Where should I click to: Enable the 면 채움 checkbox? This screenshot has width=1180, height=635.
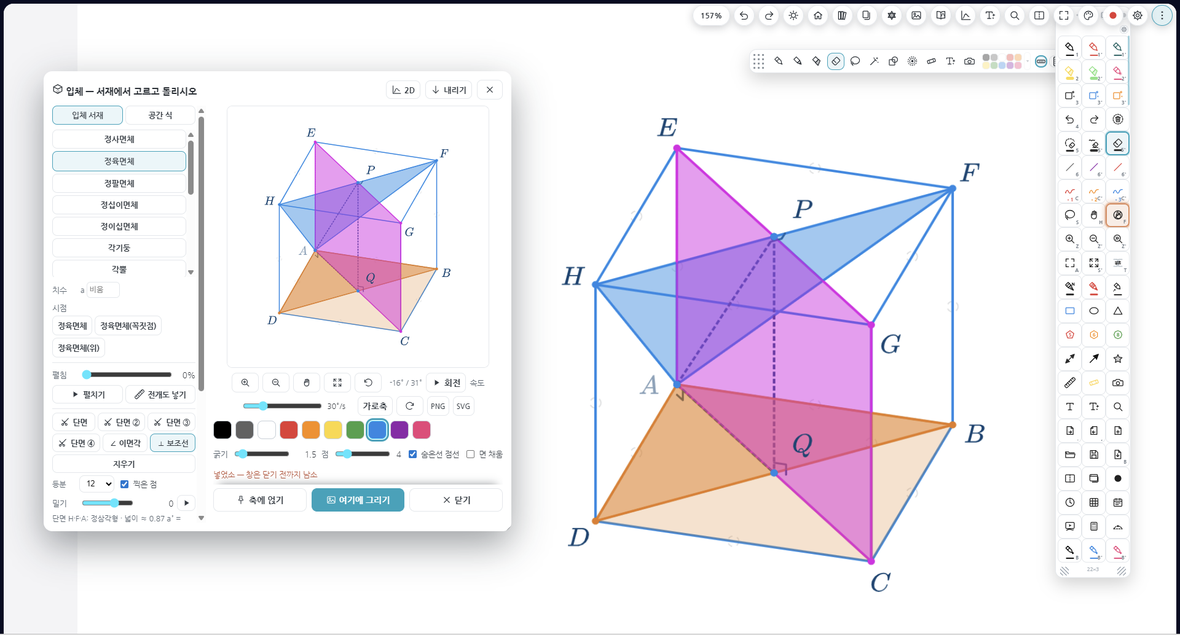pos(470,454)
